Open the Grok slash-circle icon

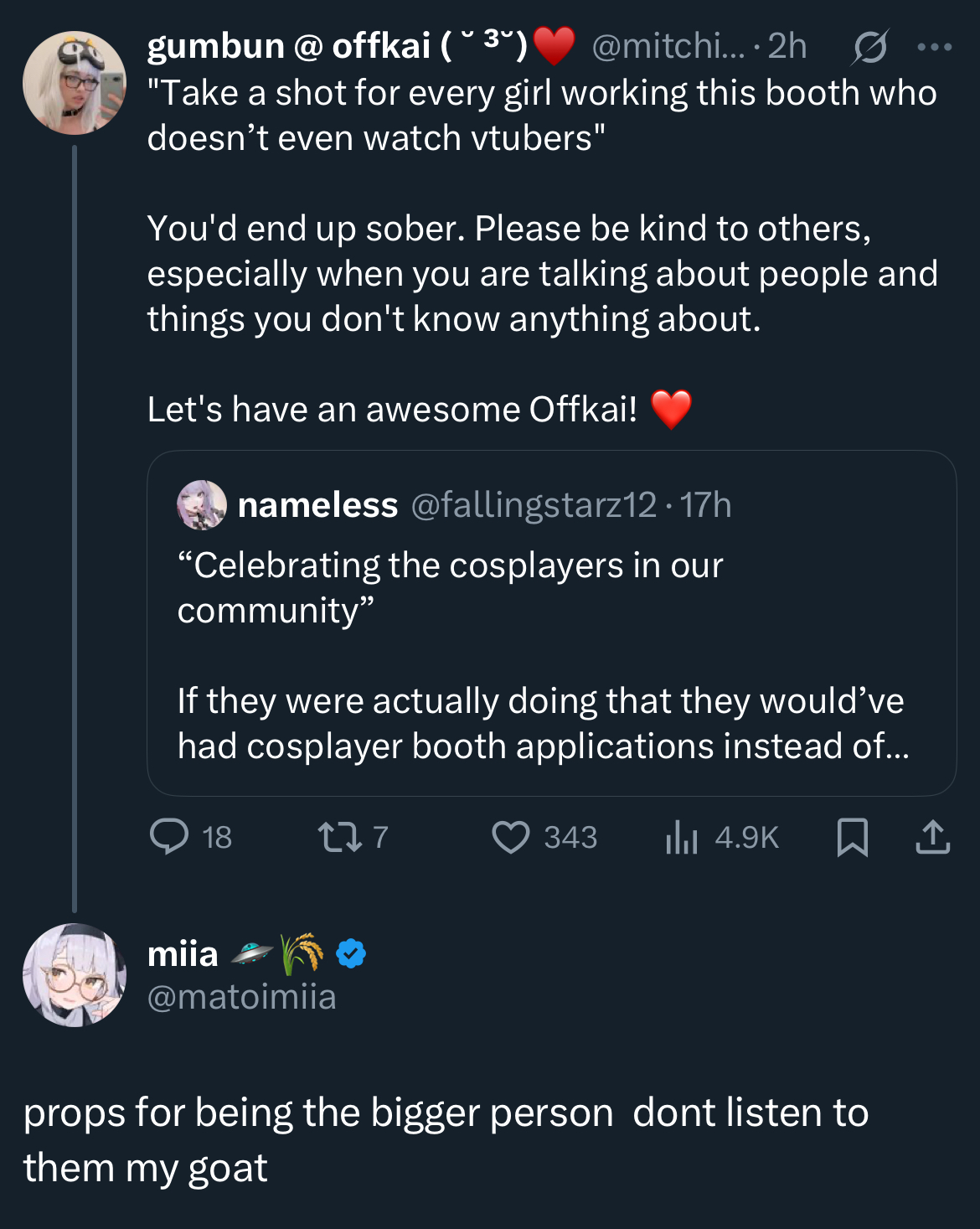click(x=869, y=47)
